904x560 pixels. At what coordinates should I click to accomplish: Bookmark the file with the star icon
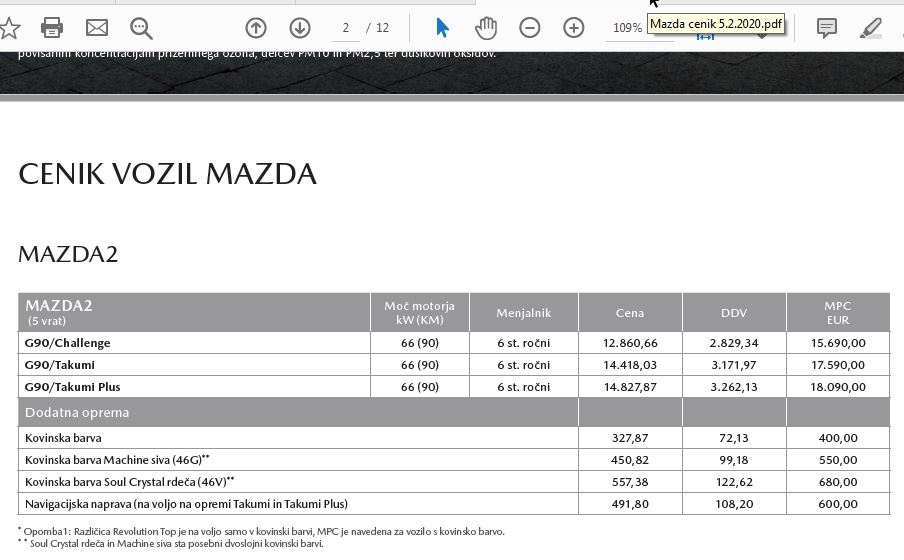[9, 28]
